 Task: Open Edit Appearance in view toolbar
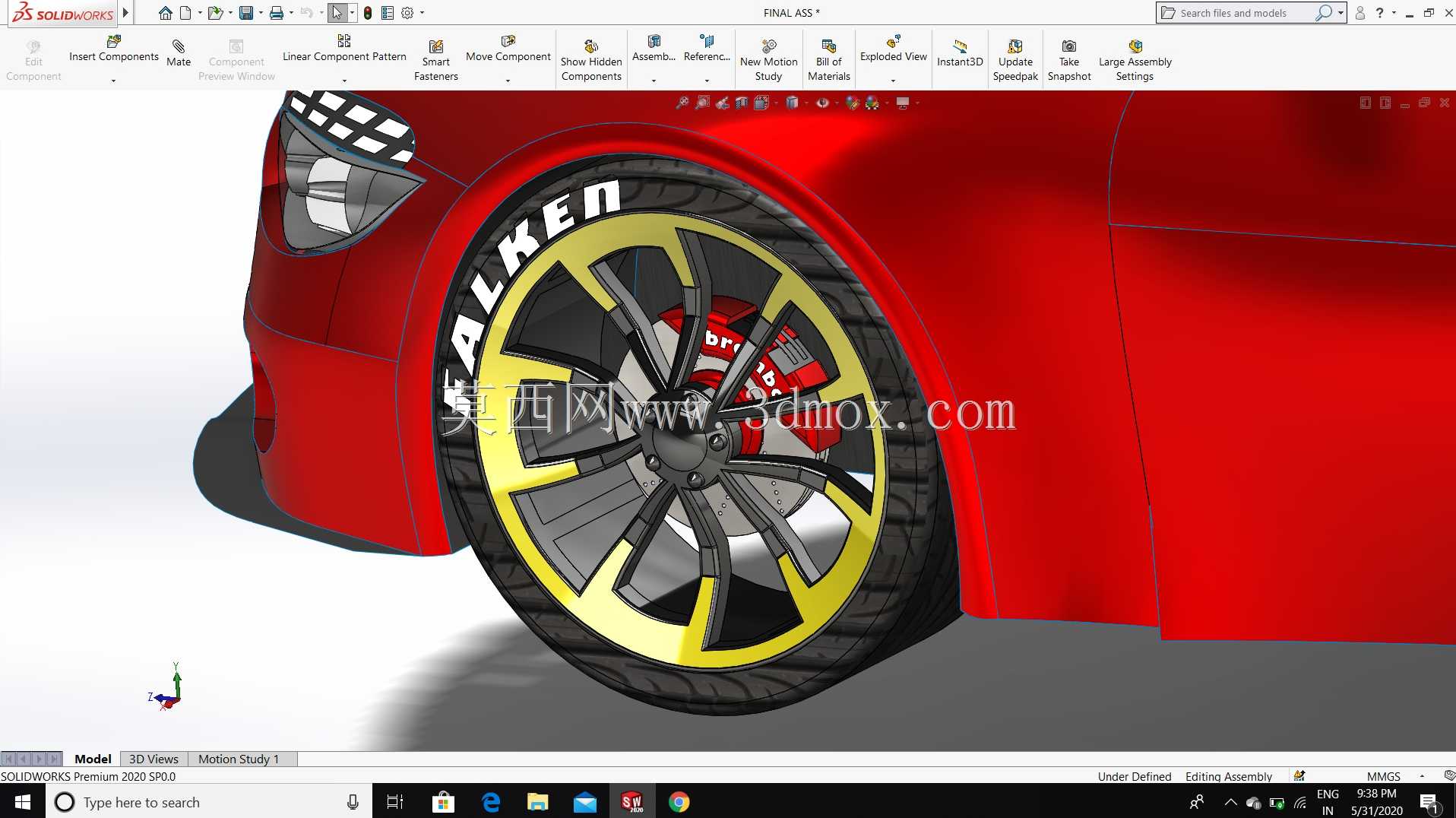point(853,103)
